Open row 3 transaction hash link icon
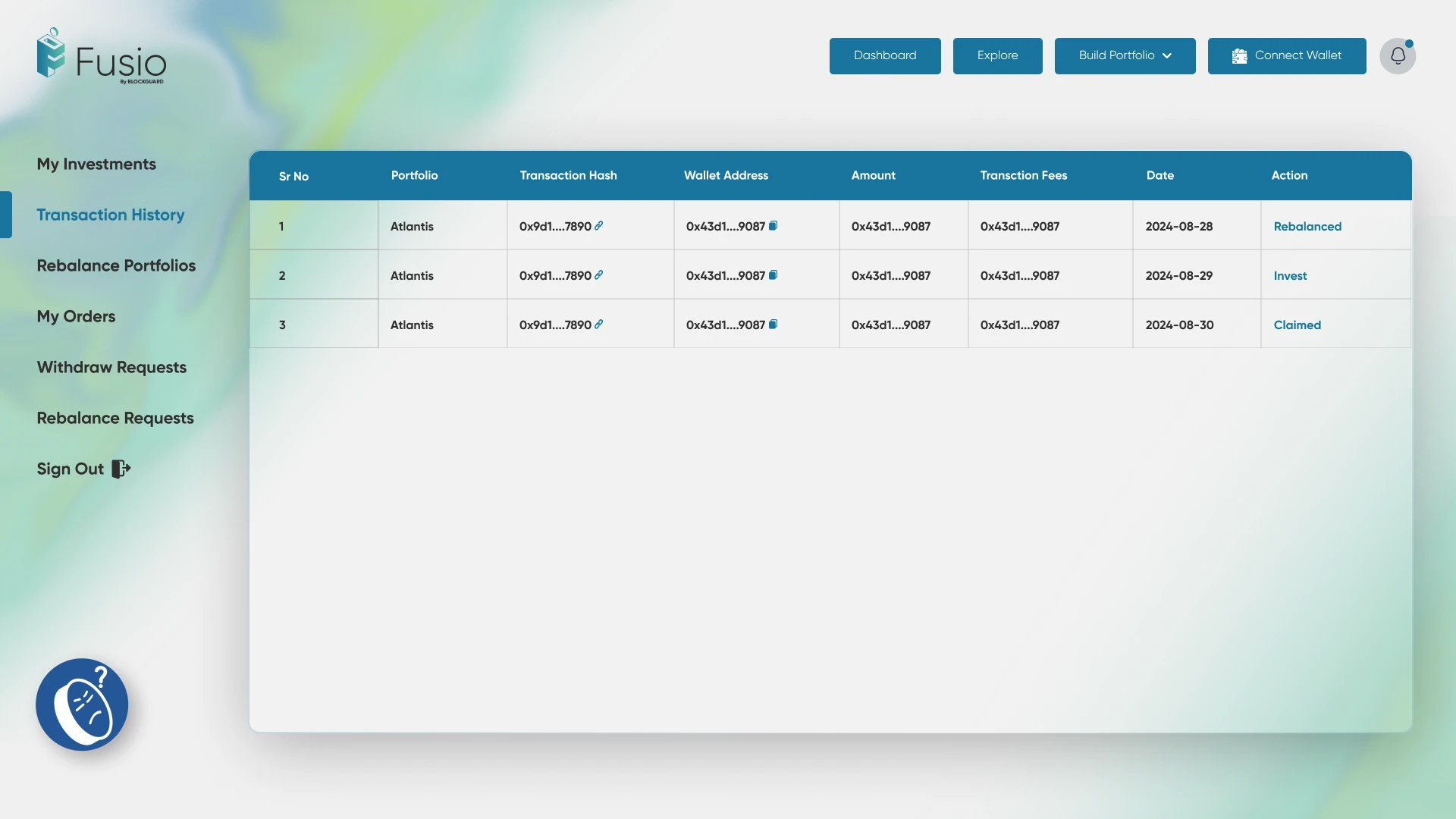 pyautogui.click(x=599, y=325)
